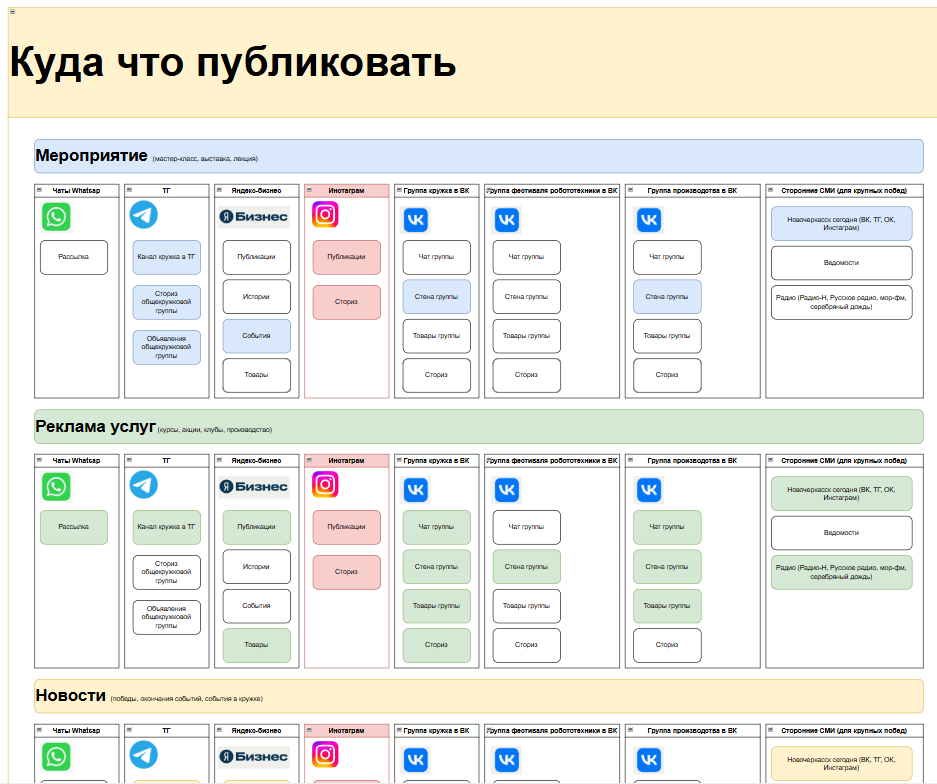The image size is (937, 784).
Task: Click the Instagram logo in the Мероприятие row
Action: point(326,214)
